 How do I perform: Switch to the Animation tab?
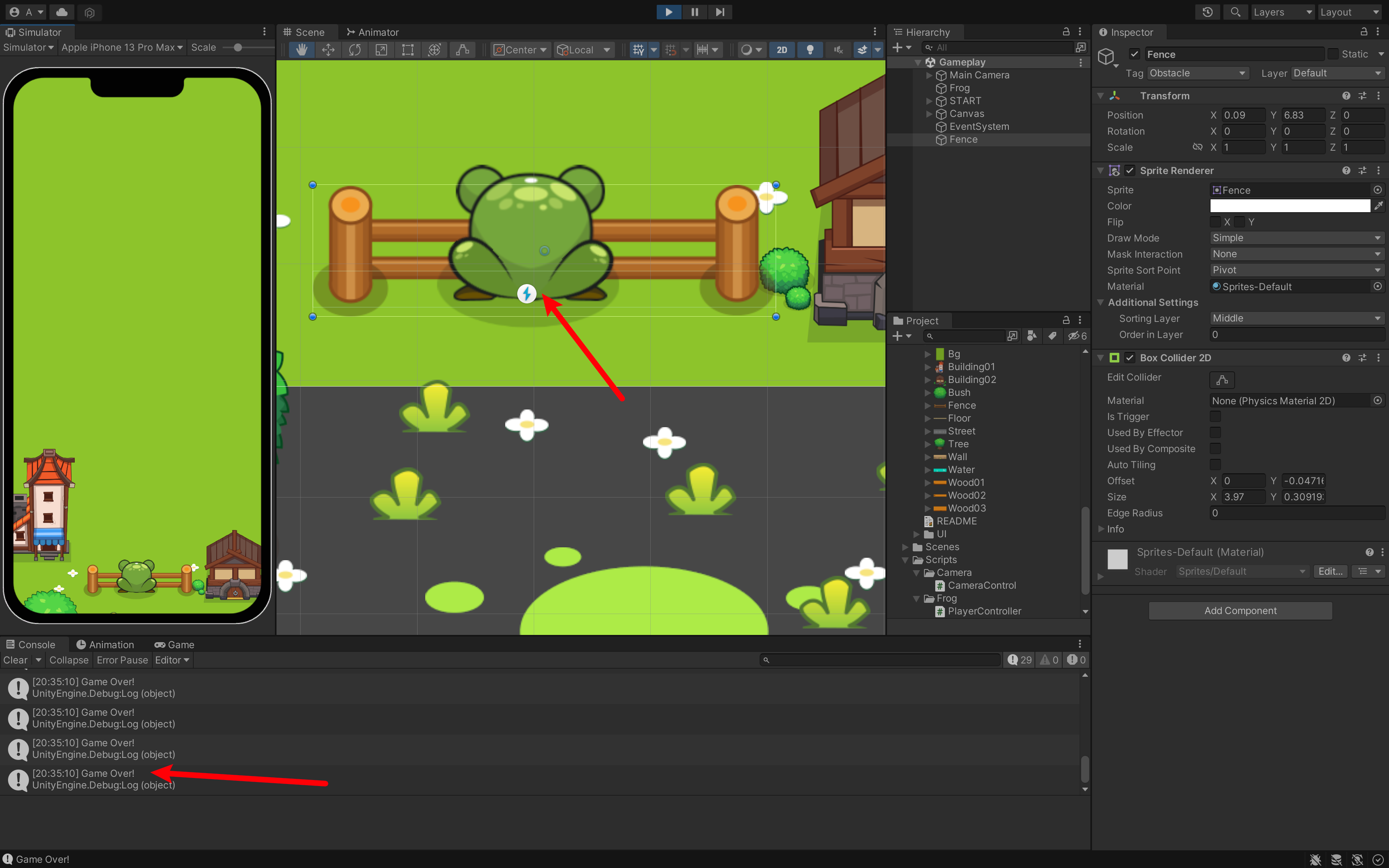105,645
